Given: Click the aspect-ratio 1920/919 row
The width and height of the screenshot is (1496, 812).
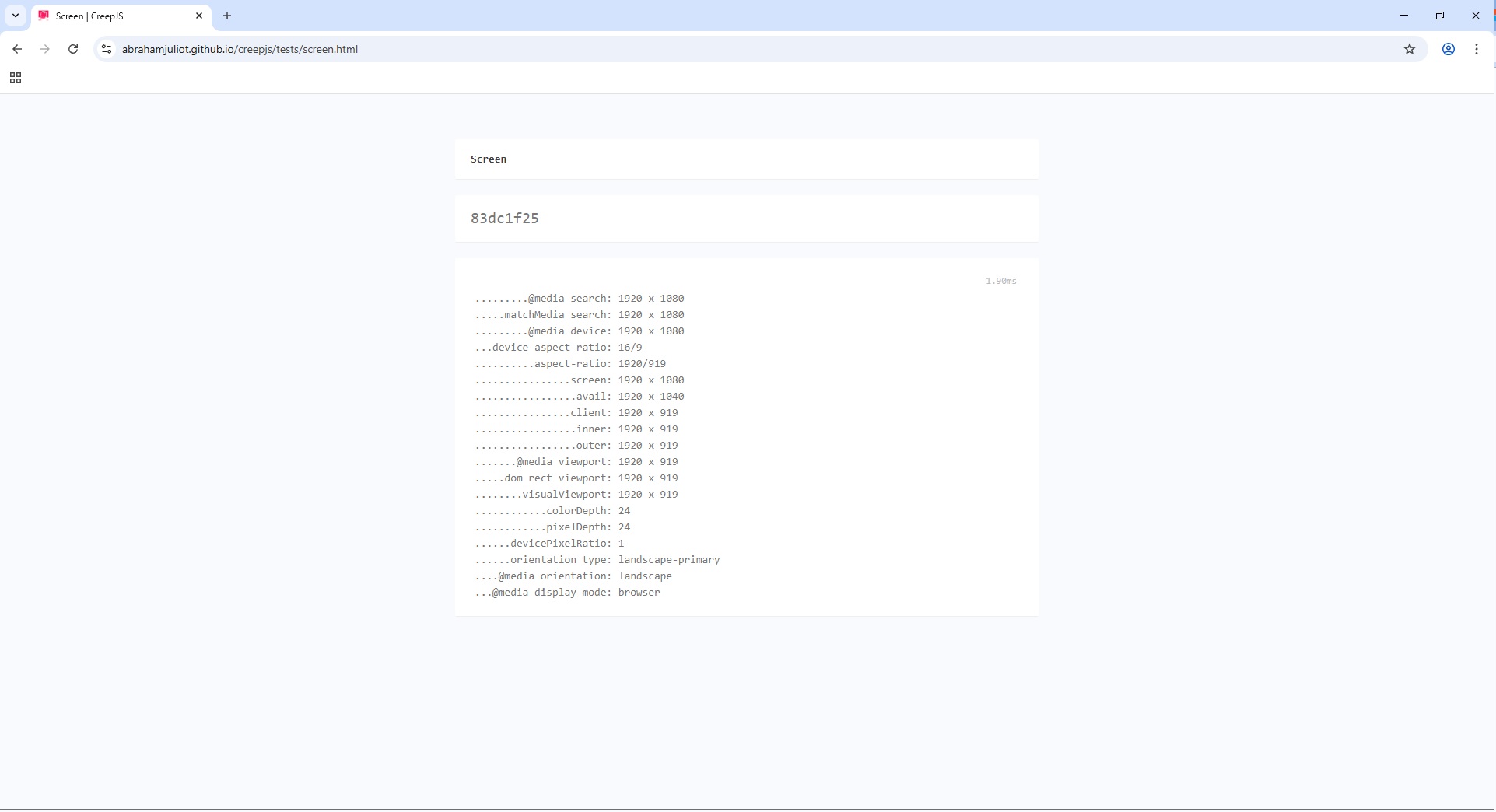Looking at the screenshot, I should pos(570,364).
